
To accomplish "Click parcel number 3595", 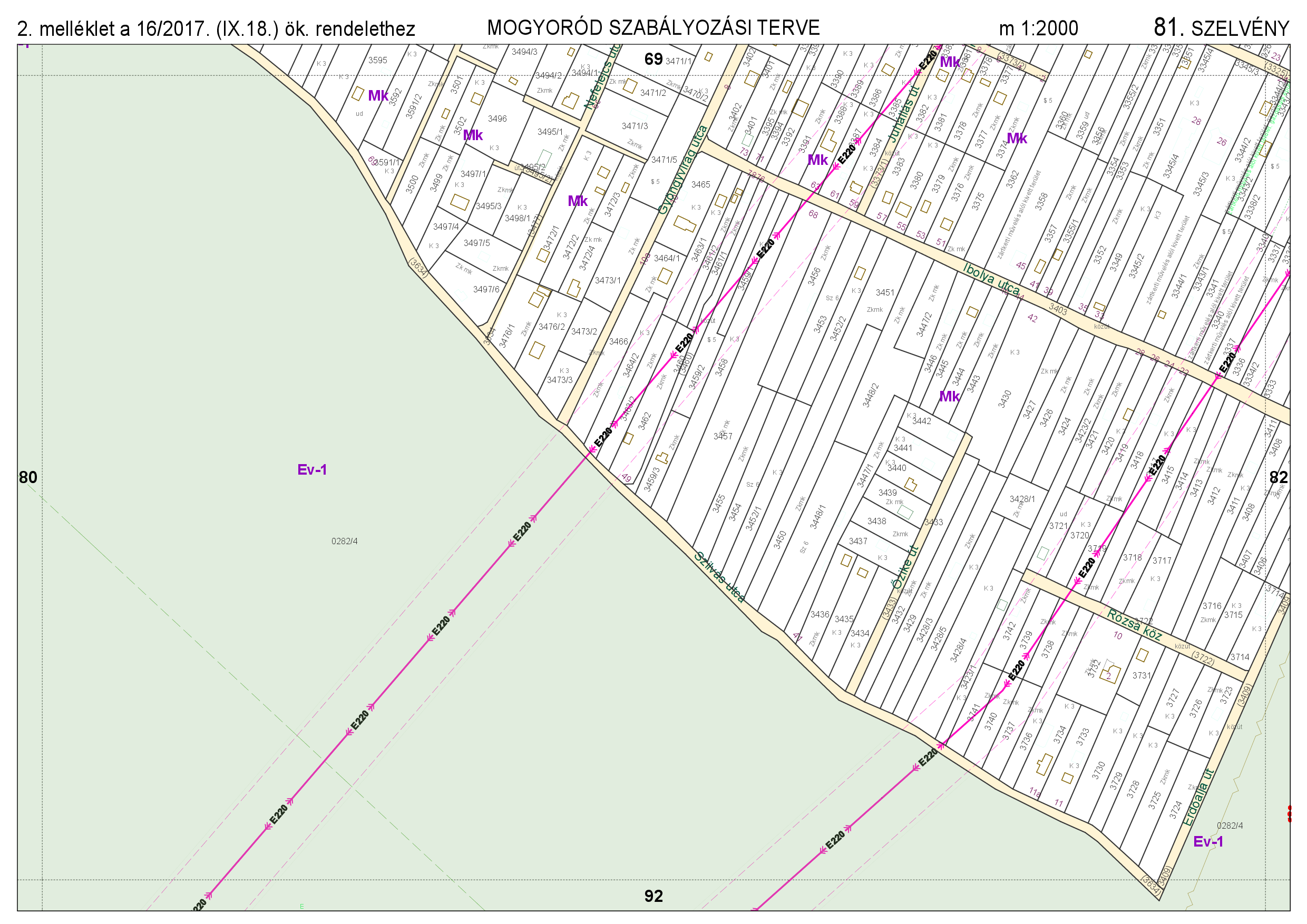I will [x=377, y=60].
